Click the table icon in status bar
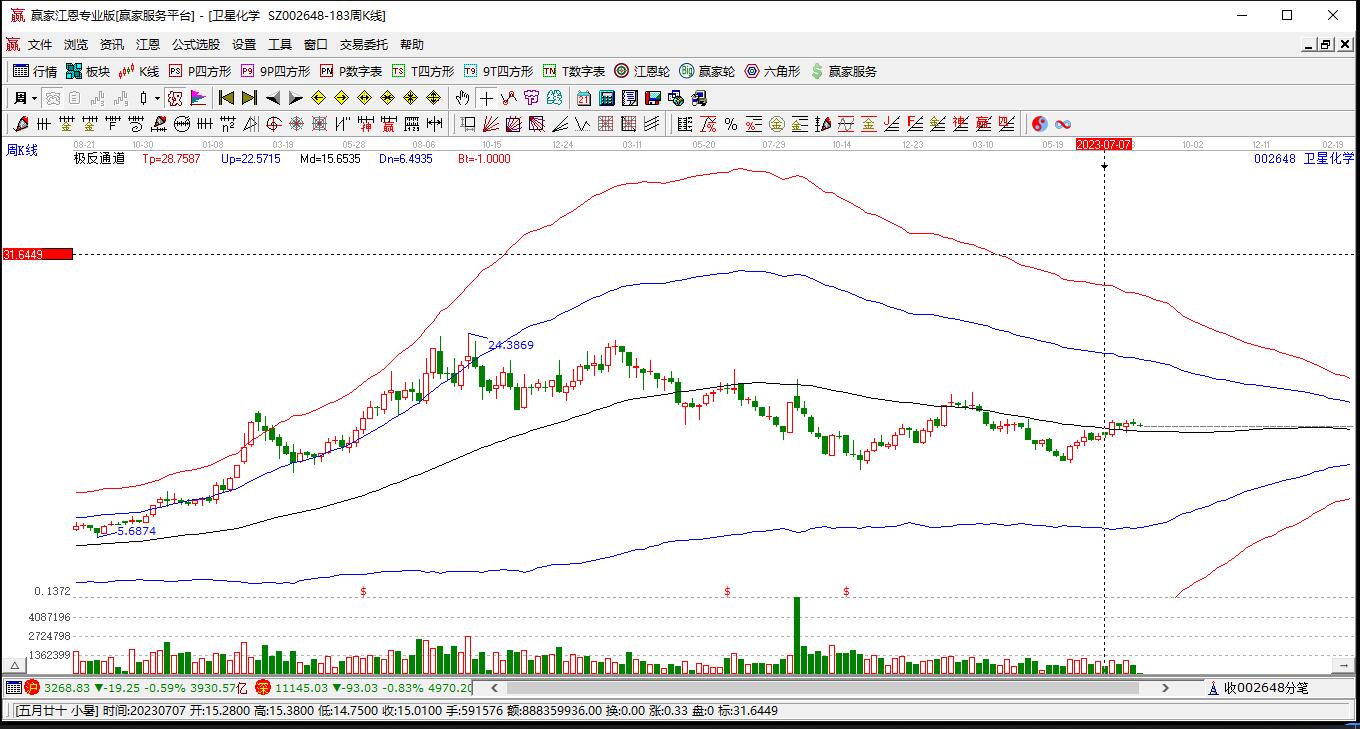This screenshot has height=729, width=1360. point(14,688)
